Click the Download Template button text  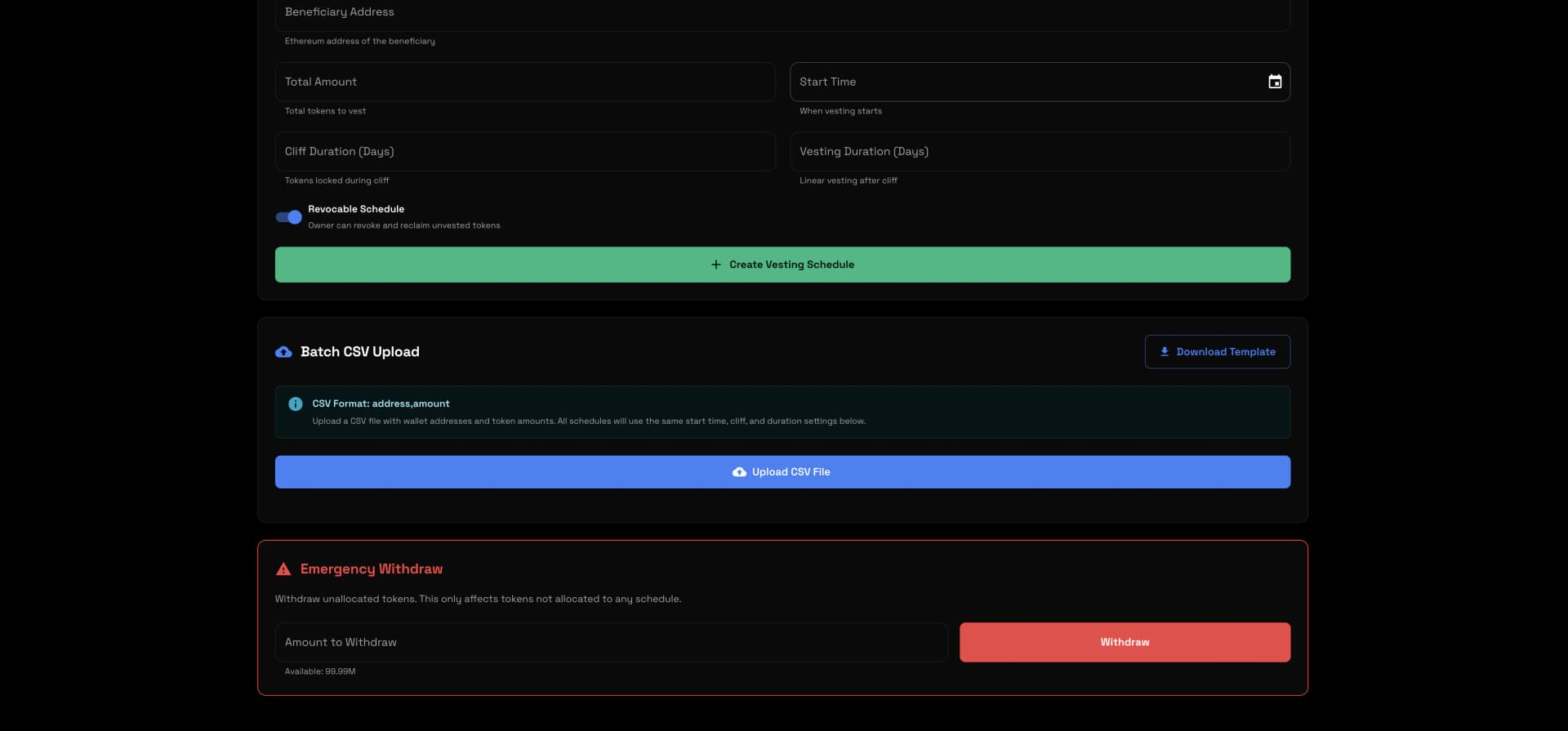1225,352
